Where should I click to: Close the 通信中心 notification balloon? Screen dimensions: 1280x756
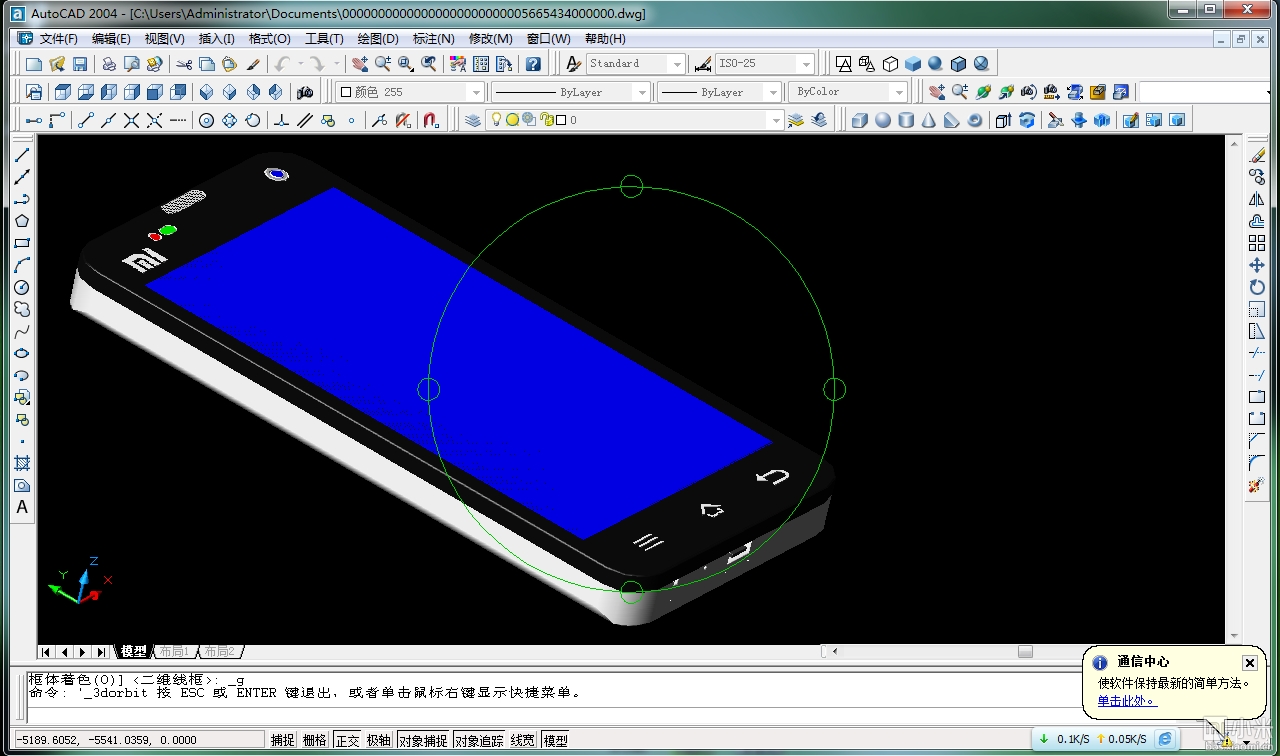pyautogui.click(x=1249, y=663)
